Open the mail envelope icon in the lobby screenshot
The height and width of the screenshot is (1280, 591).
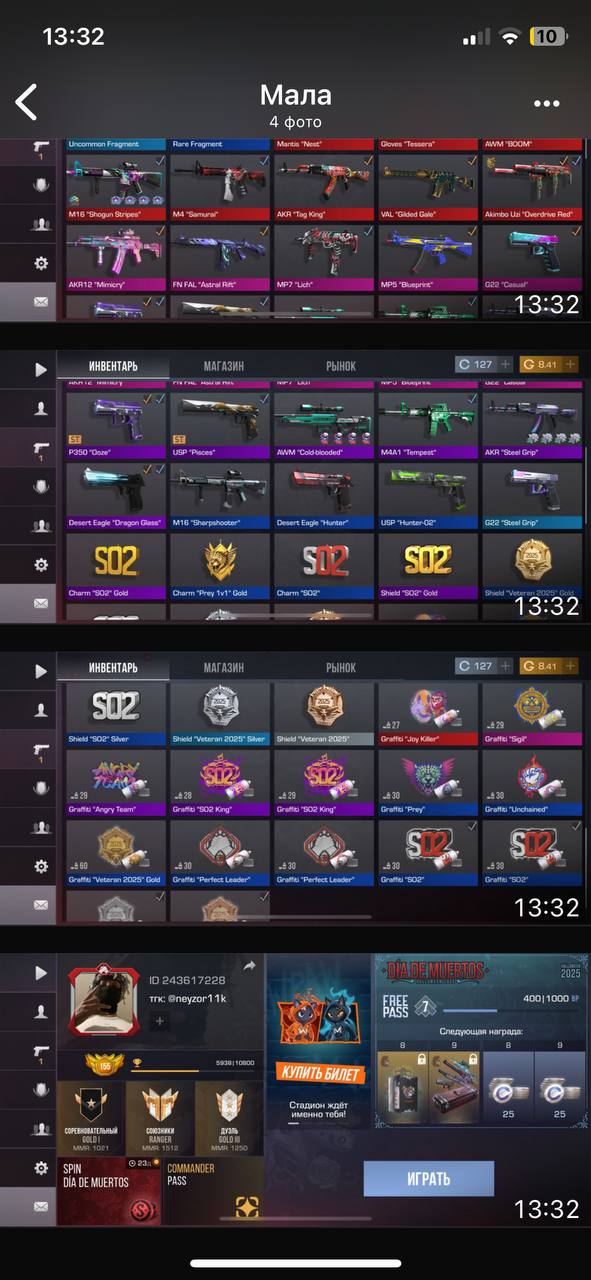pyautogui.click(x=41, y=1206)
